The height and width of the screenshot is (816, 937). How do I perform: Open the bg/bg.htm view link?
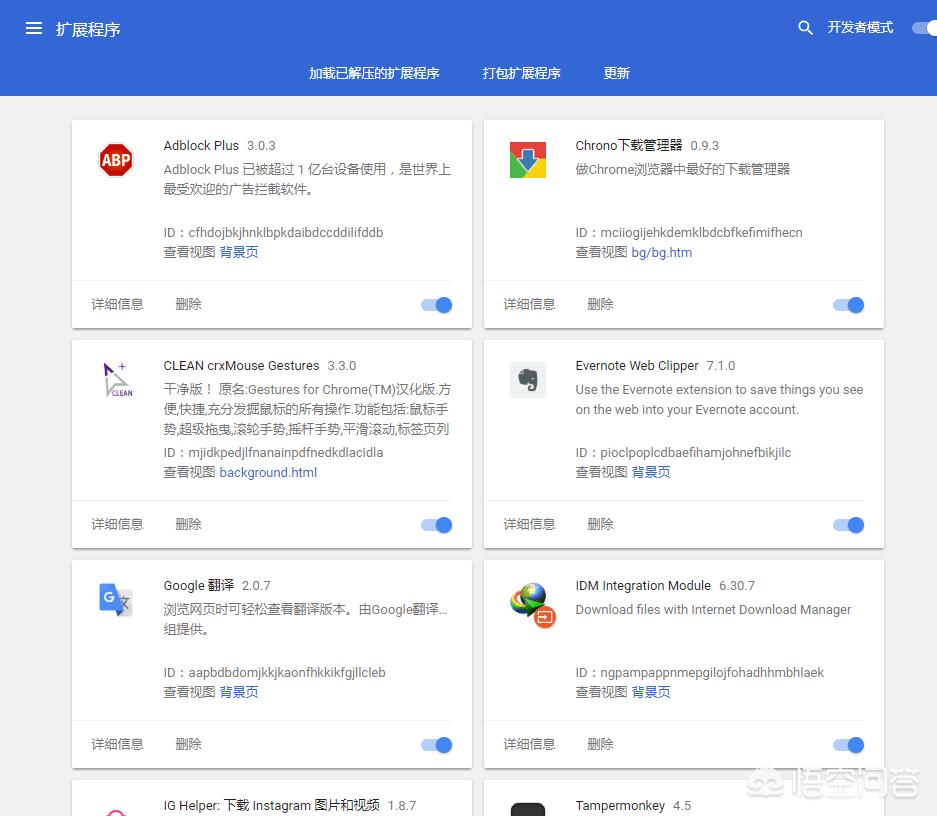[x=661, y=252]
